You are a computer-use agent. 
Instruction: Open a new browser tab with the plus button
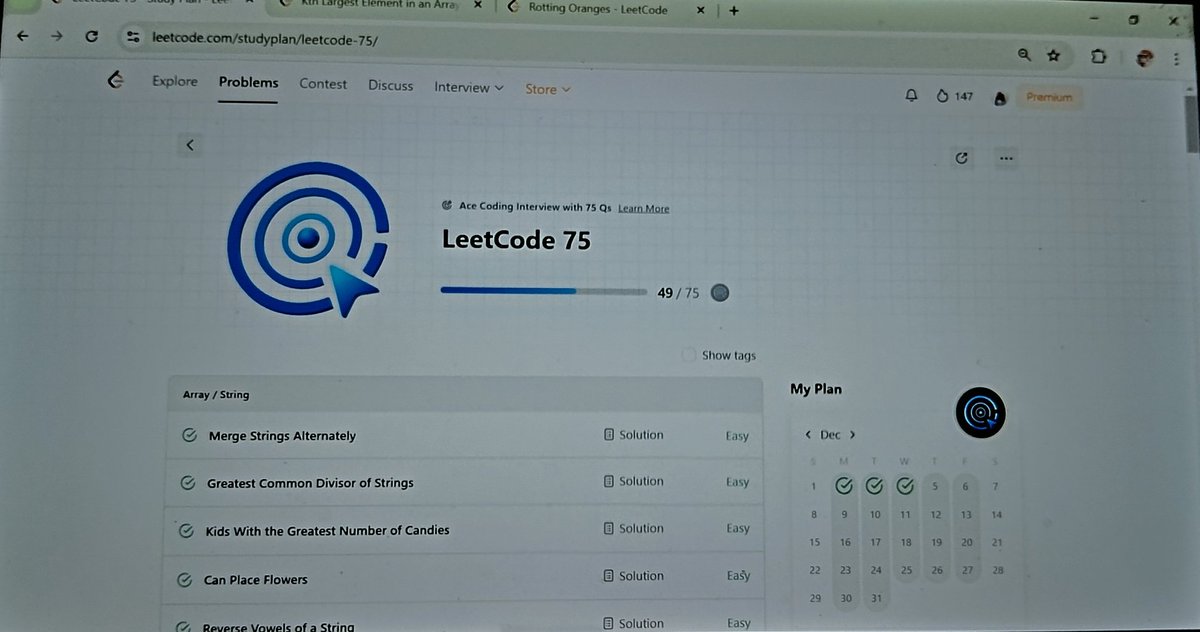coord(734,11)
